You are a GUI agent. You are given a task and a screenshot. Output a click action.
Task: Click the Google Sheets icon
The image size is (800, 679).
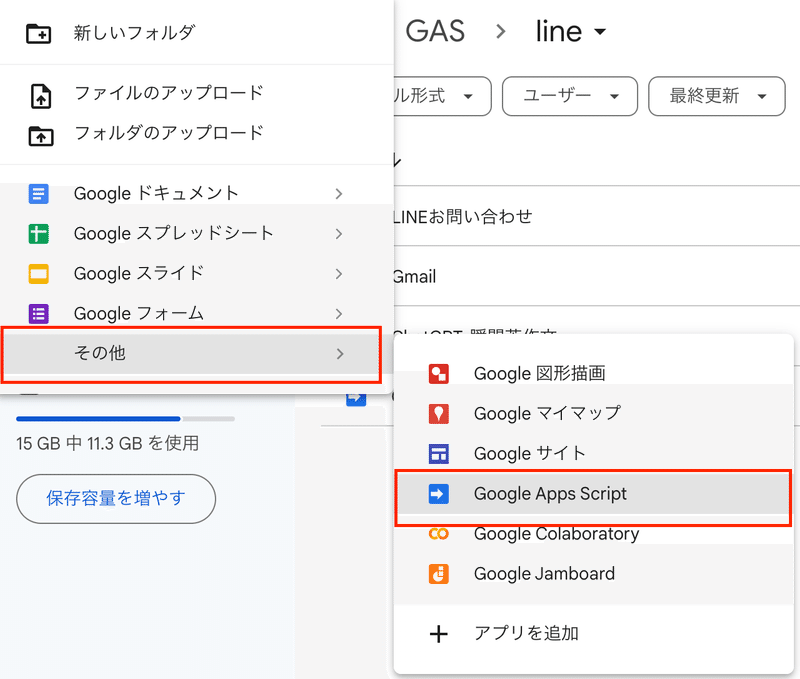[39, 234]
